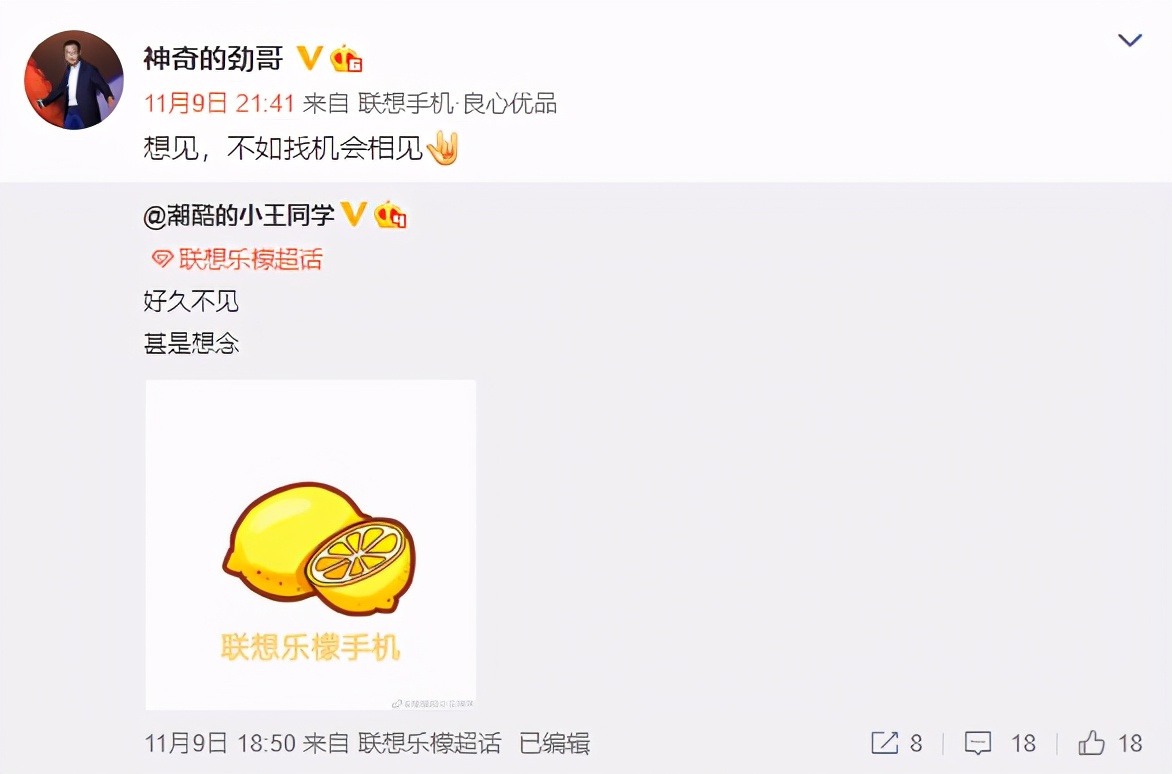The height and width of the screenshot is (774, 1172).
Task: Like the post with thumbs-up icon
Action: point(1091,743)
